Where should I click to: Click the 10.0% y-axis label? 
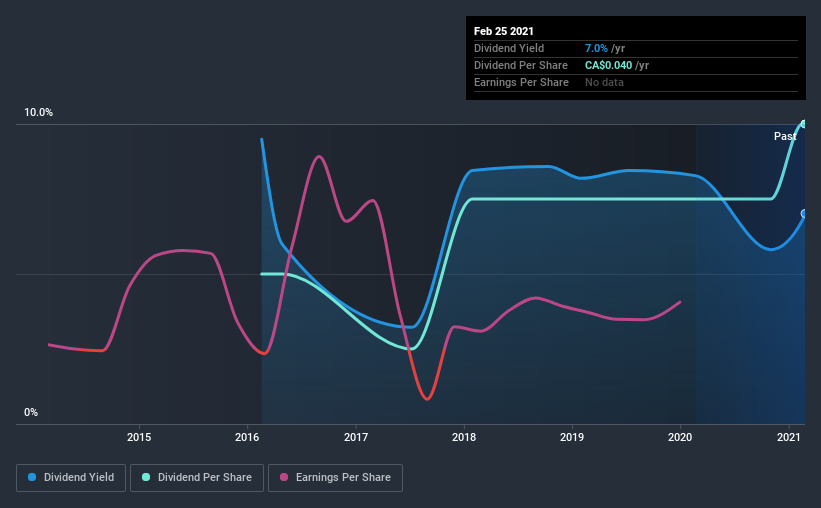pyautogui.click(x=38, y=112)
